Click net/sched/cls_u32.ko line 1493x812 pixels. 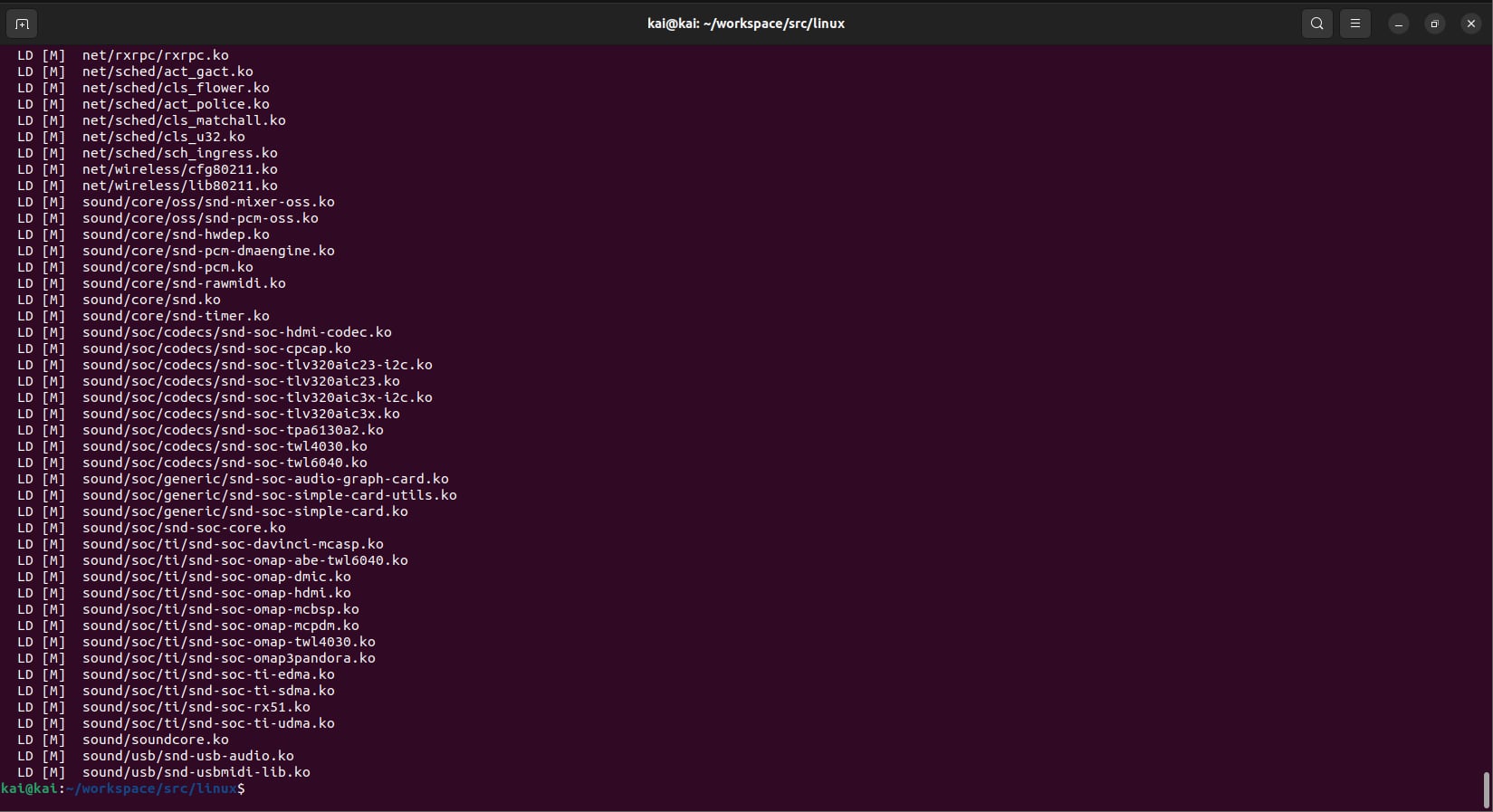click(131, 137)
